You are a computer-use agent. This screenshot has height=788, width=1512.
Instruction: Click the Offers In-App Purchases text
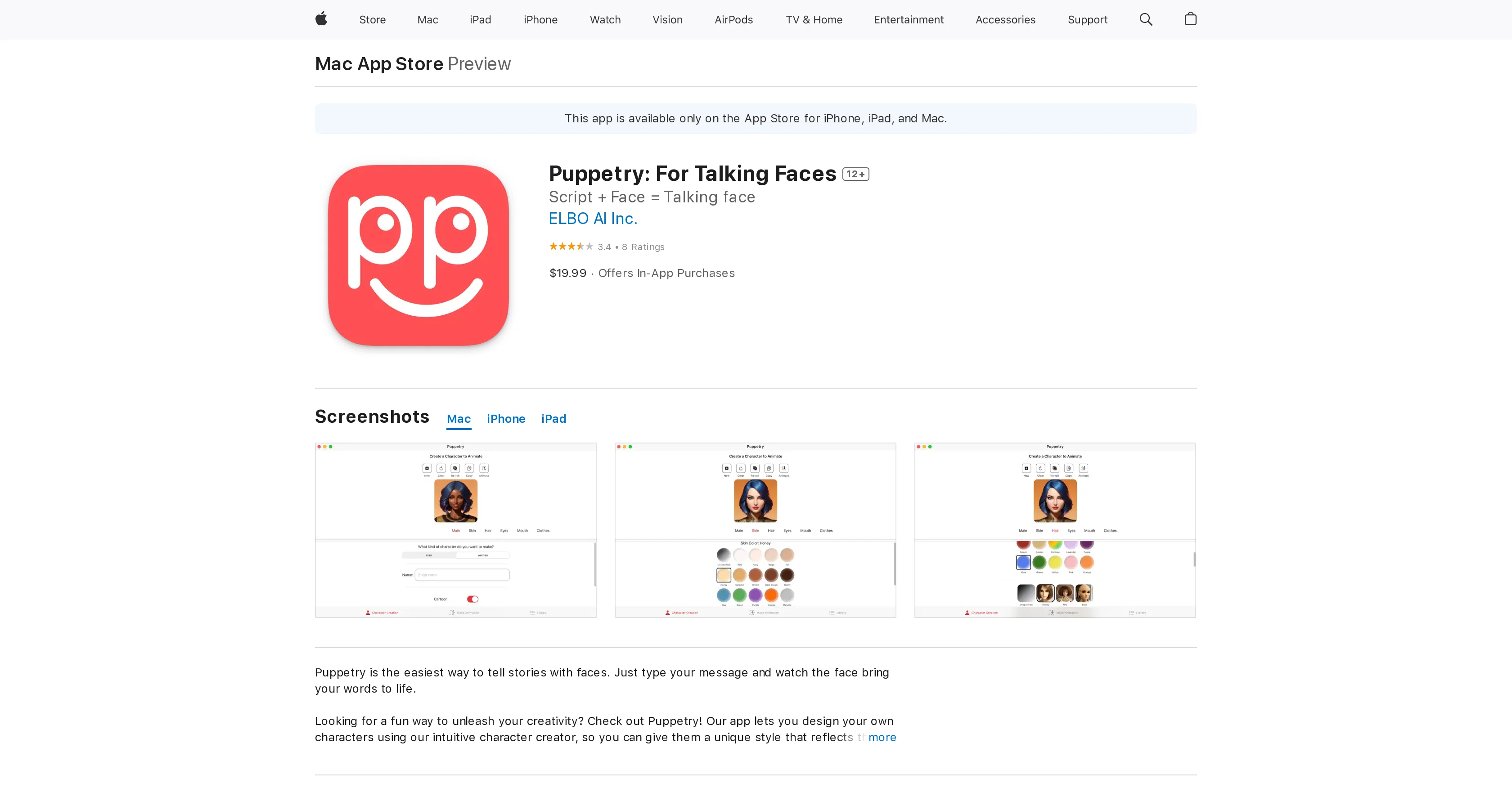(666, 273)
